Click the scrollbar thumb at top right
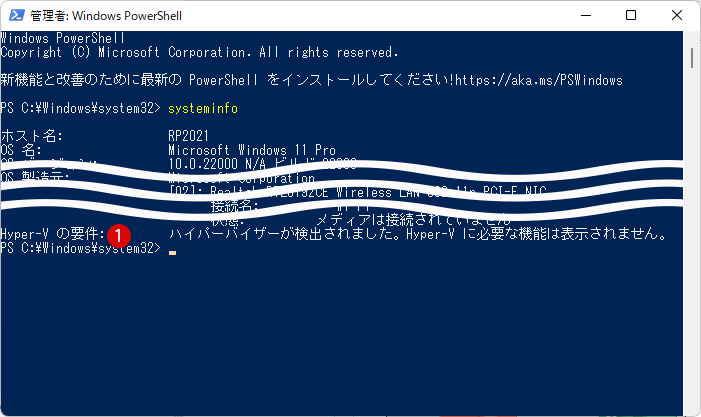 pyautogui.click(x=692, y=58)
